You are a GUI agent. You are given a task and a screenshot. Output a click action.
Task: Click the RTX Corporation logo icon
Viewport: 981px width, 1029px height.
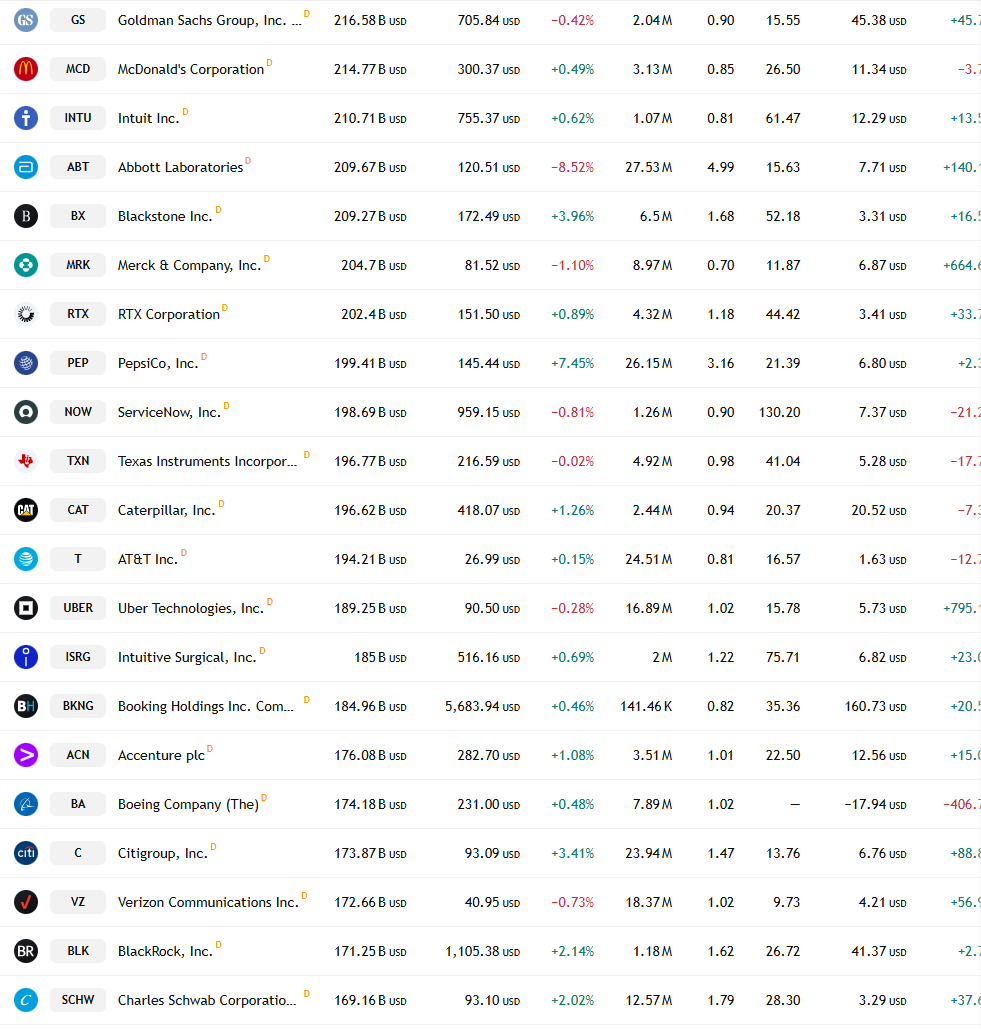click(26, 314)
